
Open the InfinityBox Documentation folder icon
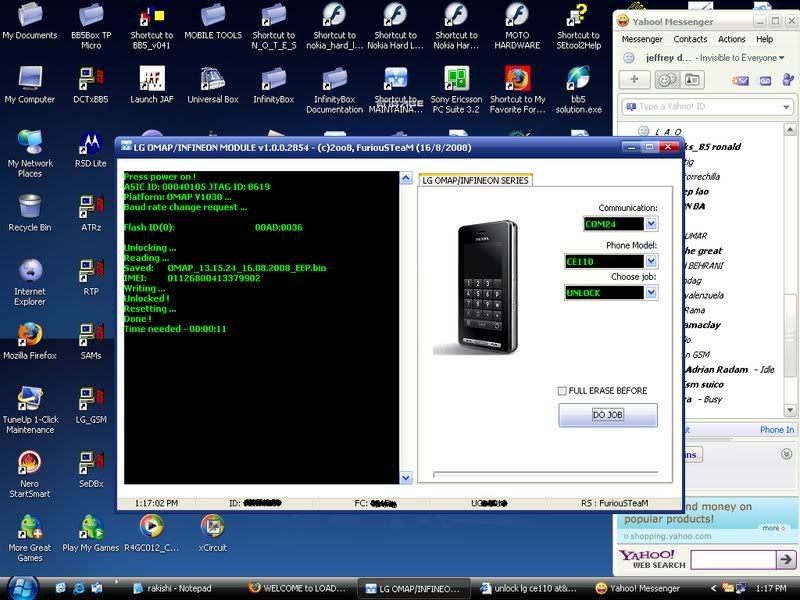[334, 90]
